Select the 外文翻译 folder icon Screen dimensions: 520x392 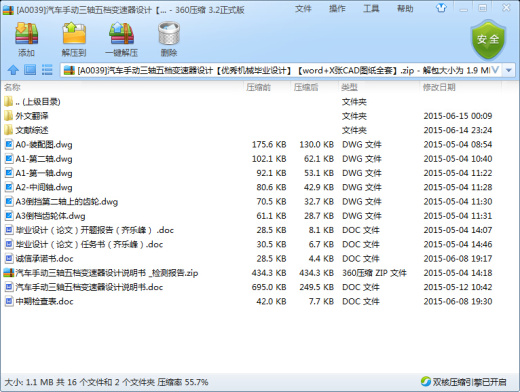pyautogui.click(x=8, y=116)
